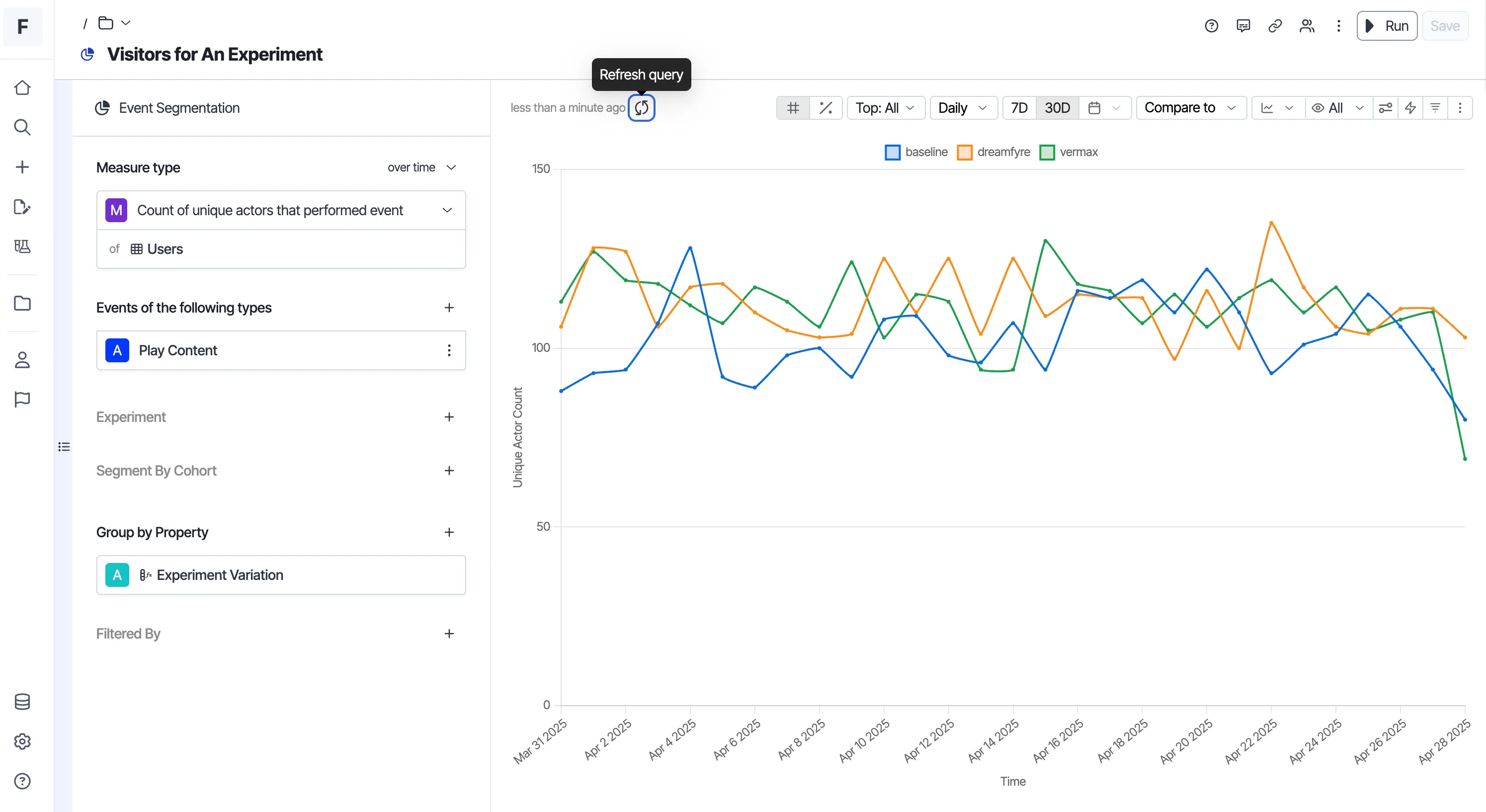Open the help icon at sidebar bottom

[22, 781]
